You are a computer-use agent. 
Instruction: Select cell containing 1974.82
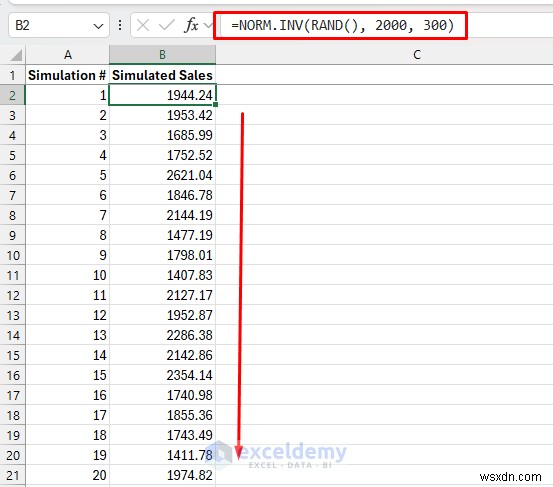click(x=162, y=475)
